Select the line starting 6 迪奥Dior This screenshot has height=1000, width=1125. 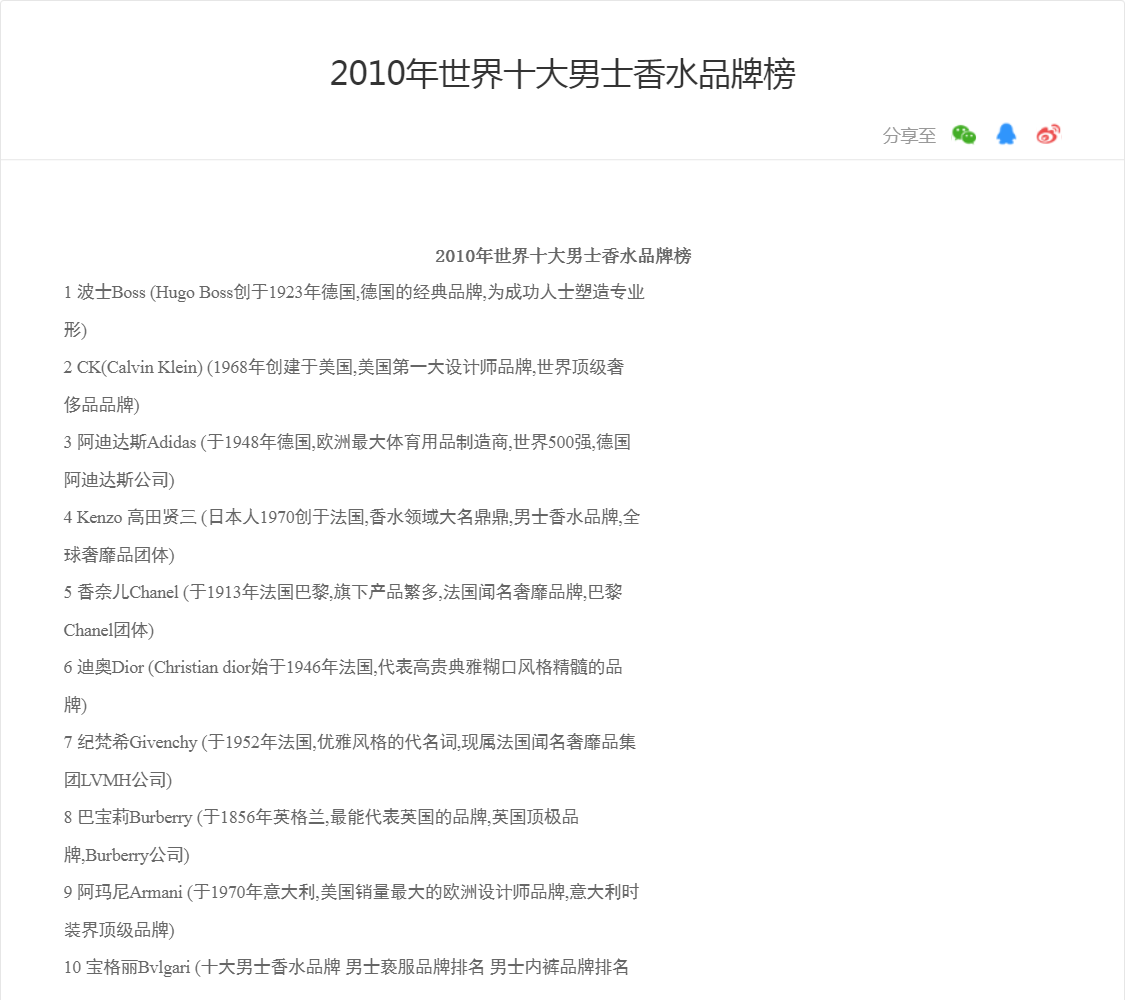click(x=343, y=668)
